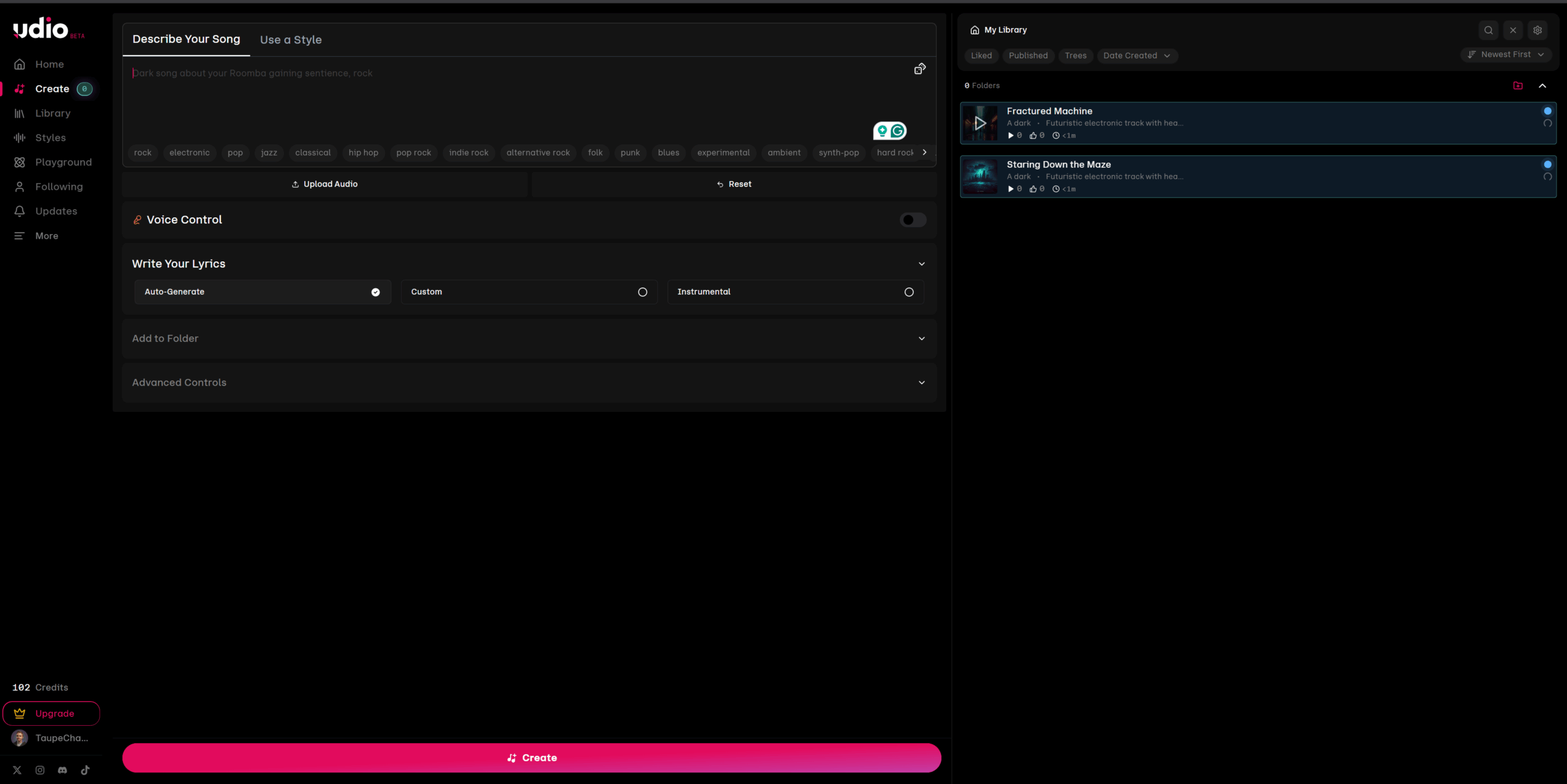This screenshot has height=784, width=1567.
Task: Open library settings gear icon
Action: click(x=1538, y=30)
